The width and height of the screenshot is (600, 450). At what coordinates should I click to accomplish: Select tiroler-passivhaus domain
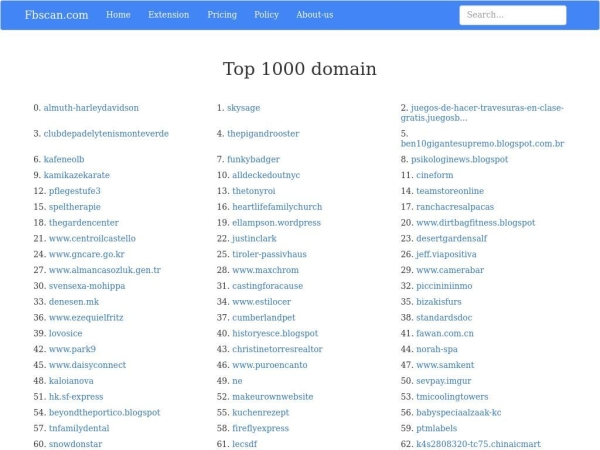click(x=269, y=254)
